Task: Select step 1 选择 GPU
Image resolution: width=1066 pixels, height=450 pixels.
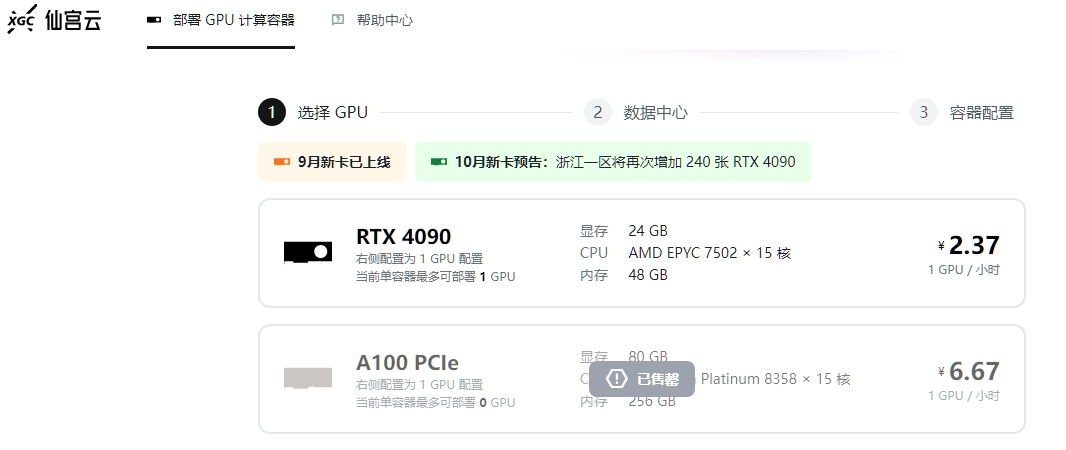Action: point(313,112)
